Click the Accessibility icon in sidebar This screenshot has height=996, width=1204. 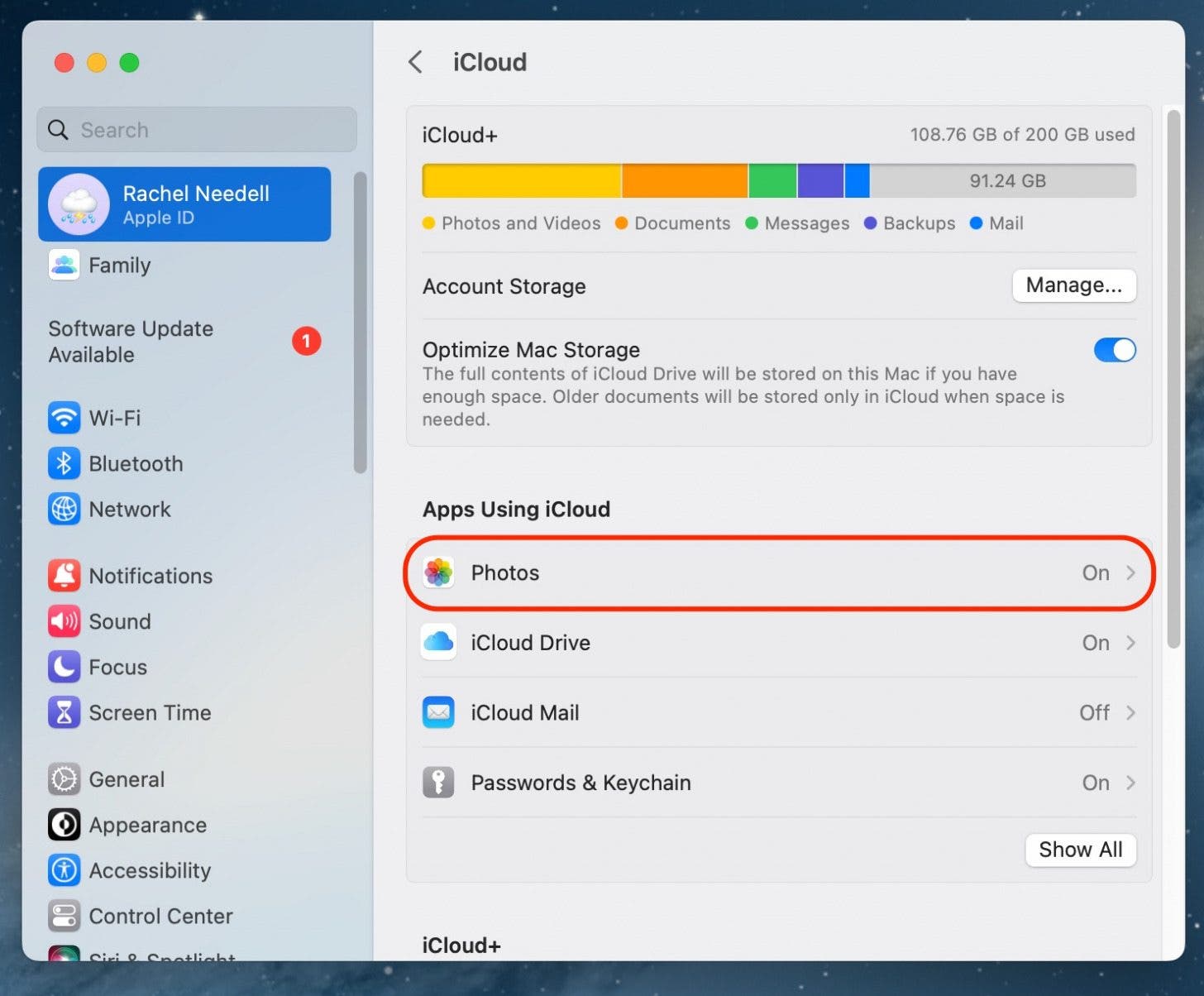[x=64, y=870]
